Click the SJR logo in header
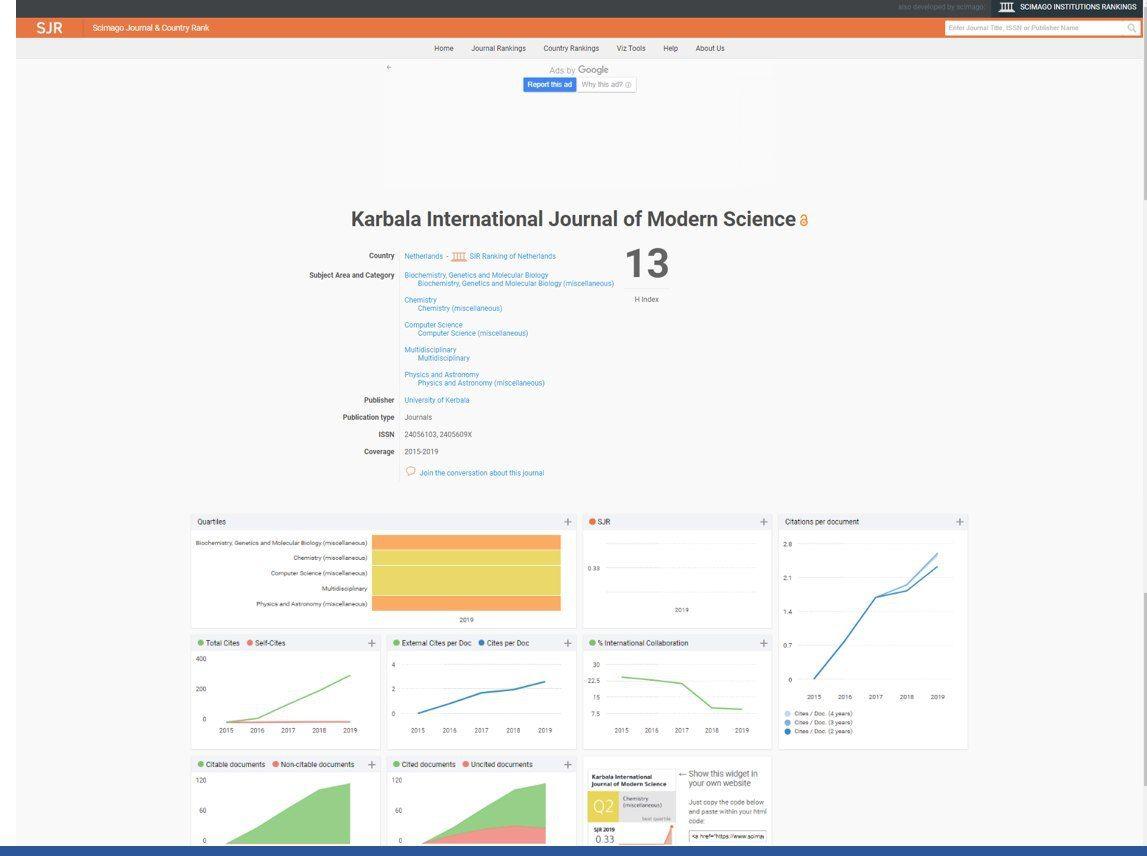Image resolution: width=1147 pixels, height=856 pixels. [x=49, y=28]
